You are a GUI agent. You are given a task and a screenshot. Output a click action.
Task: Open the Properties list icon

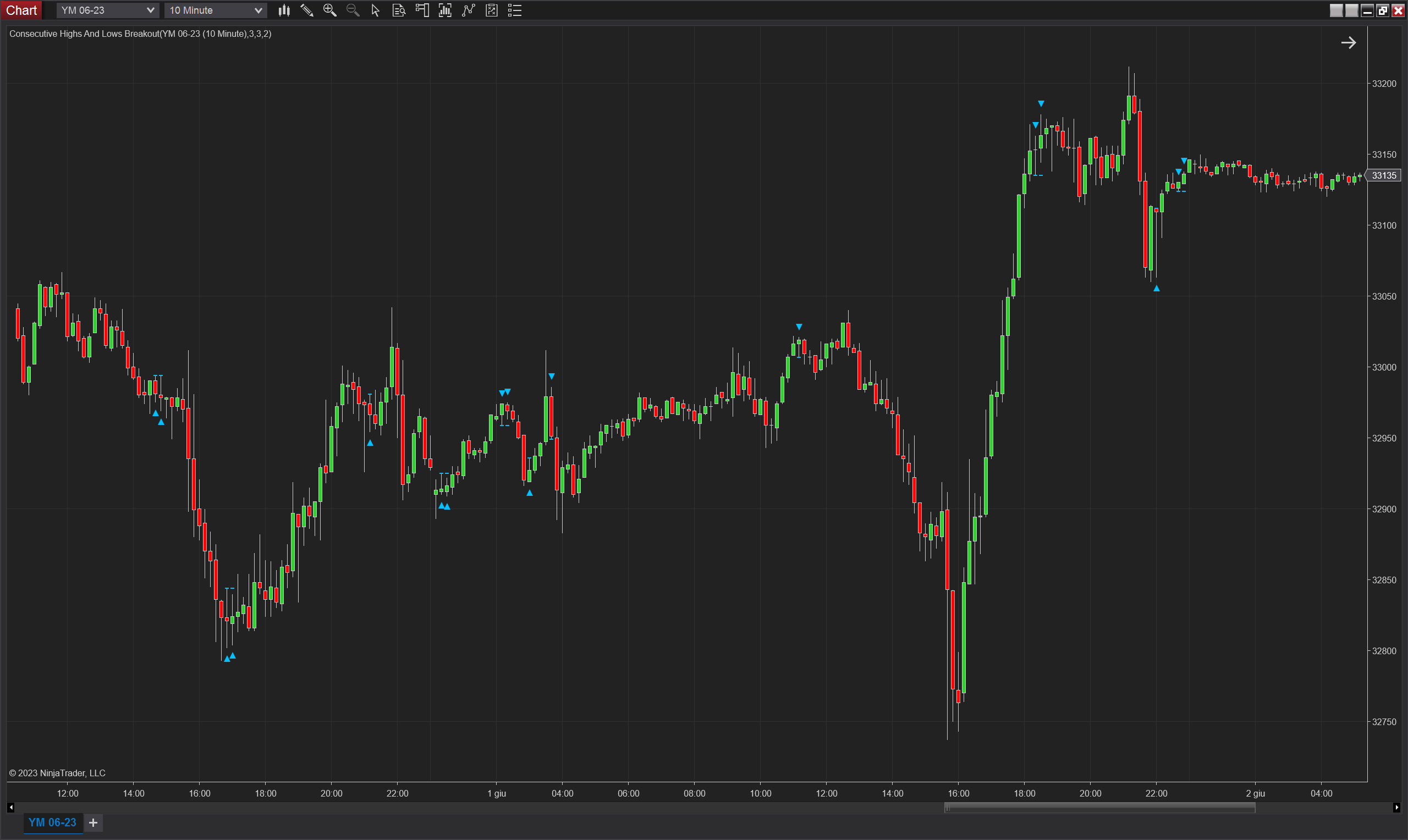point(515,10)
